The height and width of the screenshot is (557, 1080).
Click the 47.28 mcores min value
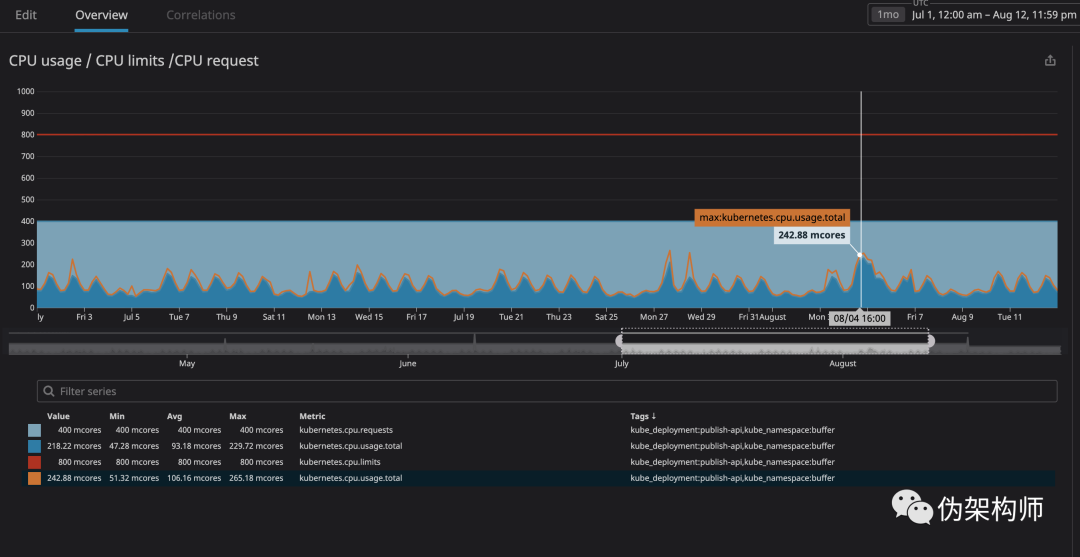click(x=134, y=446)
